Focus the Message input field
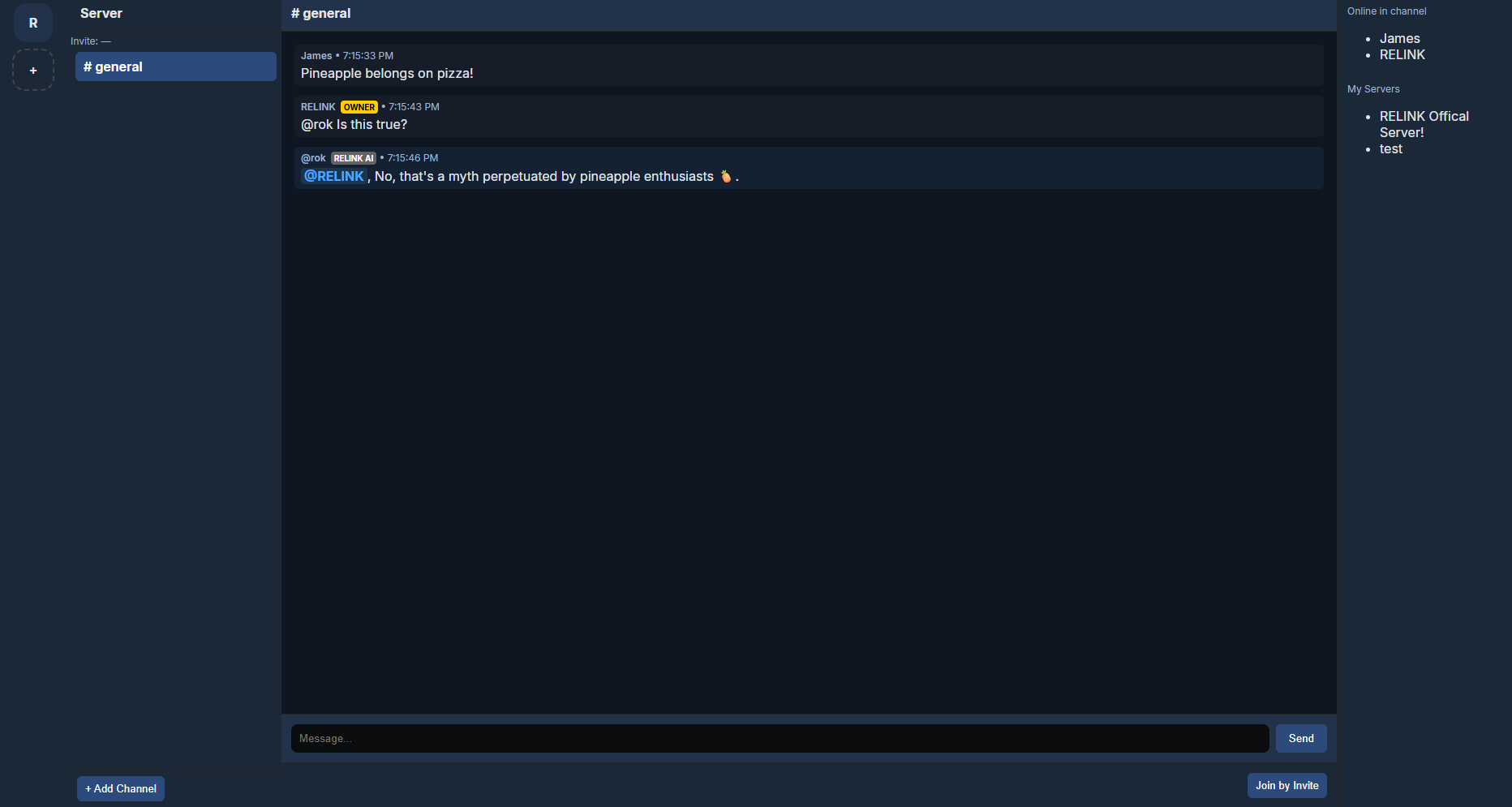The width and height of the screenshot is (1512, 807). [x=780, y=738]
